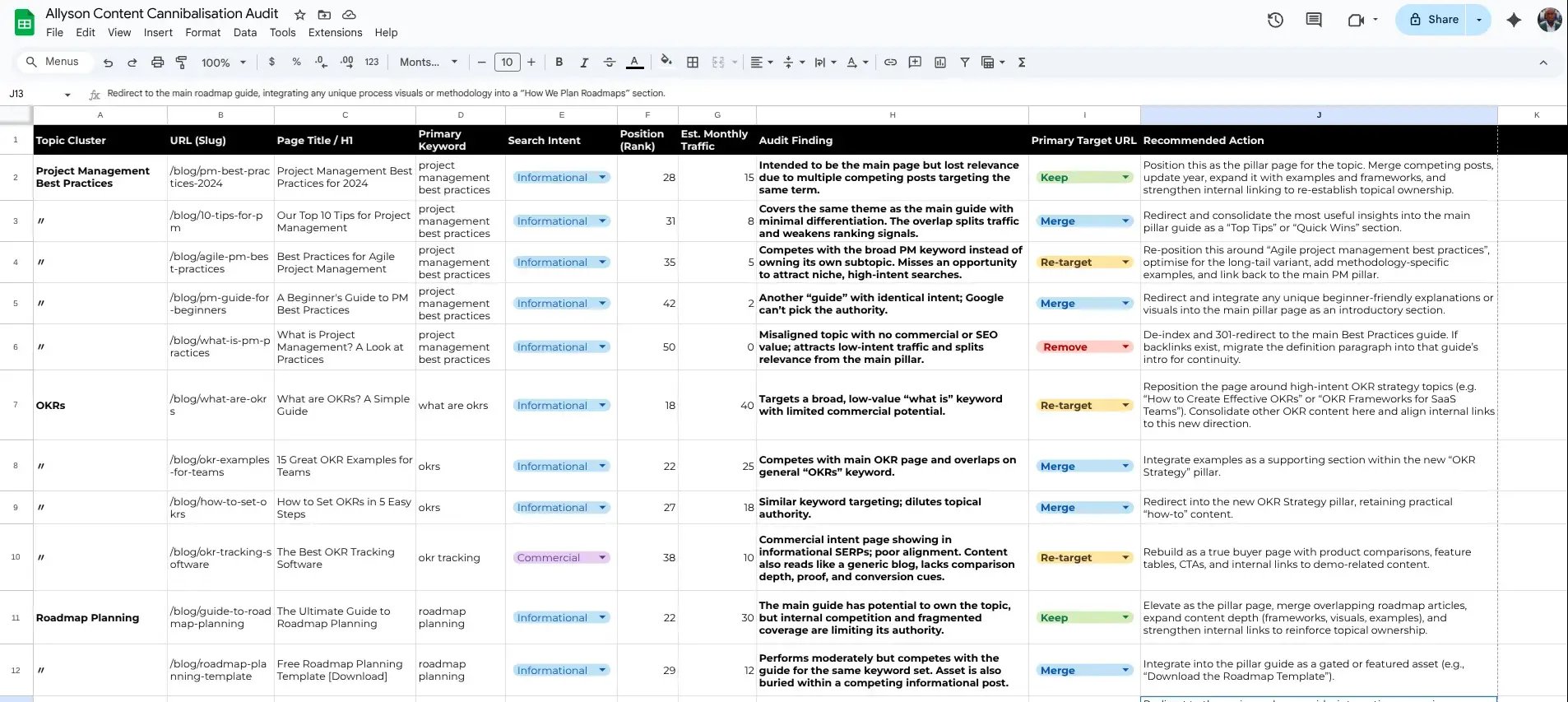The image size is (1568, 702).
Task: Open the Extensions menu
Action: click(335, 33)
